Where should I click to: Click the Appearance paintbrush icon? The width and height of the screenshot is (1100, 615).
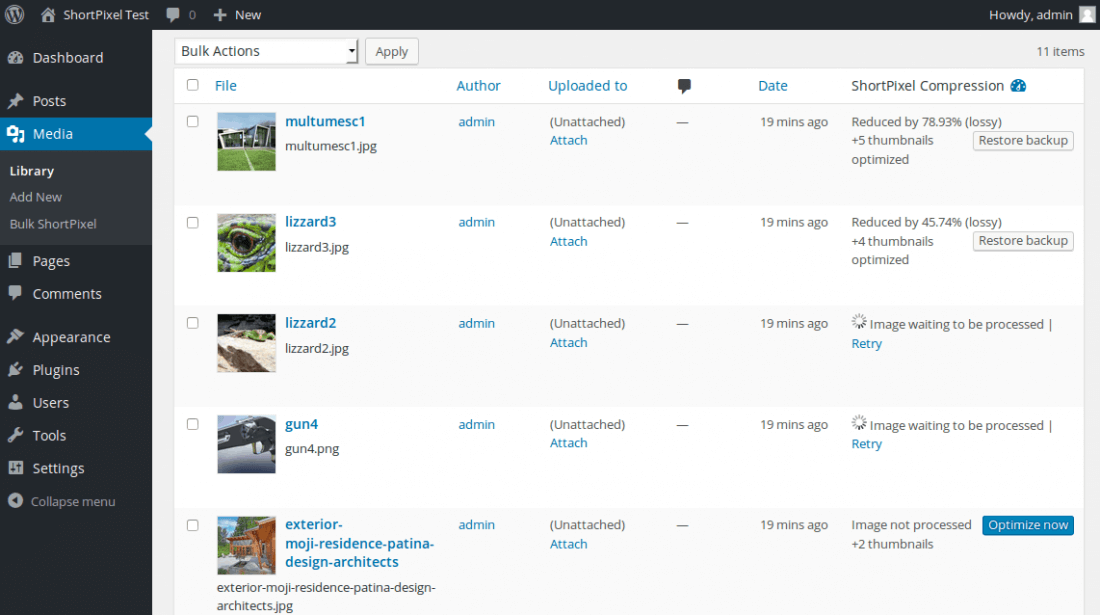point(15,337)
